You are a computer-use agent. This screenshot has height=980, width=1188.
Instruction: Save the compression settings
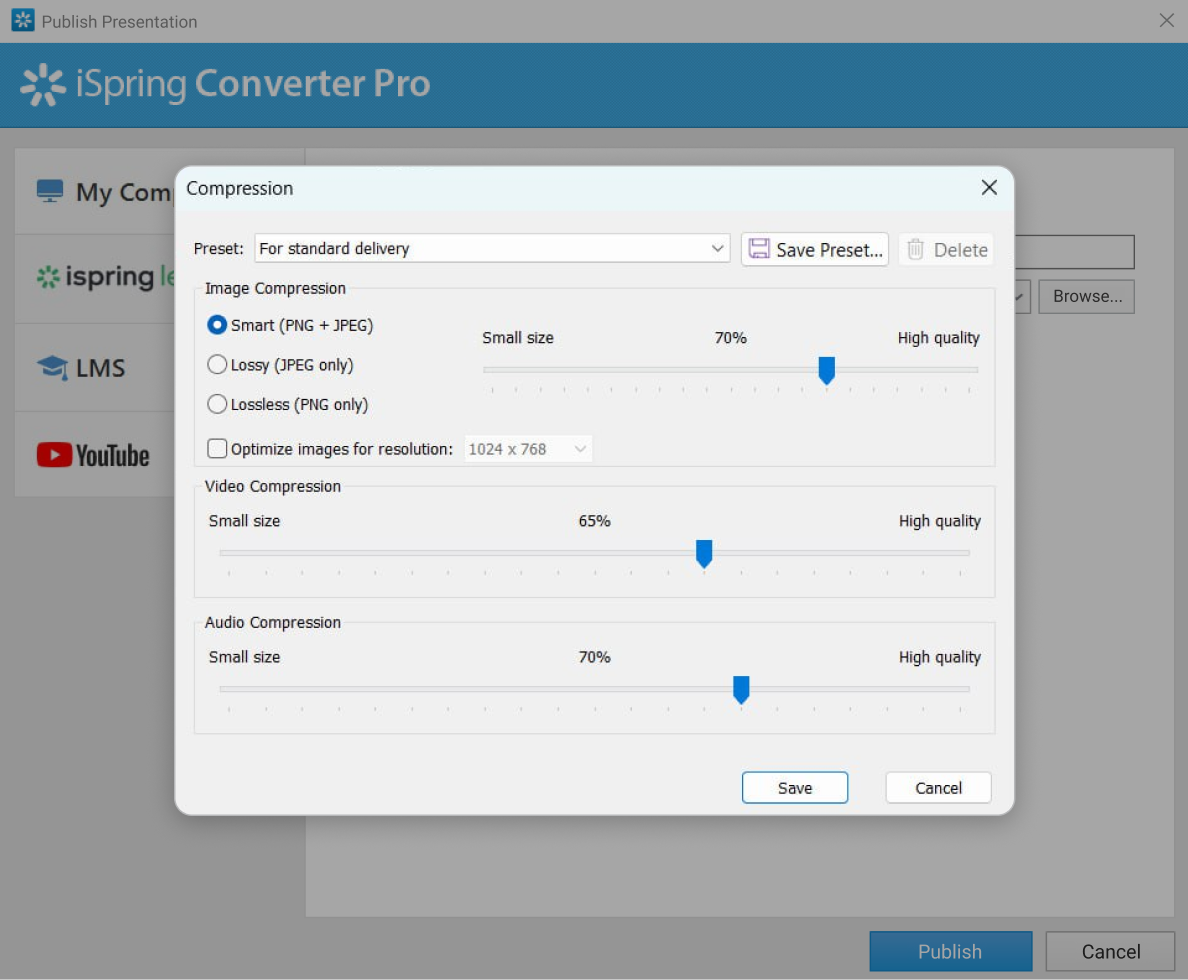[x=795, y=787]
